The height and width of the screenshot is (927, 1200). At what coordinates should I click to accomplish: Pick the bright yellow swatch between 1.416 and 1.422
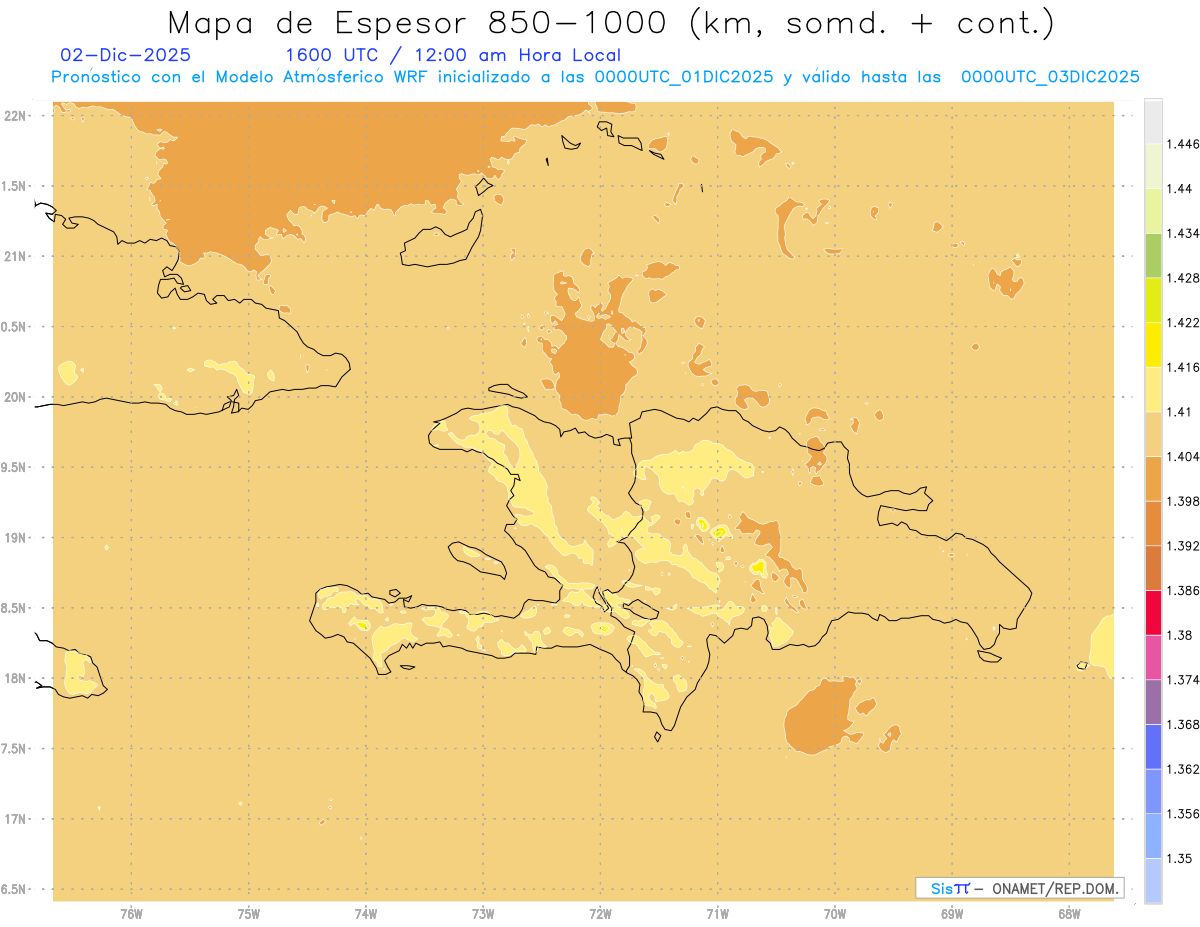[1153, 344]
